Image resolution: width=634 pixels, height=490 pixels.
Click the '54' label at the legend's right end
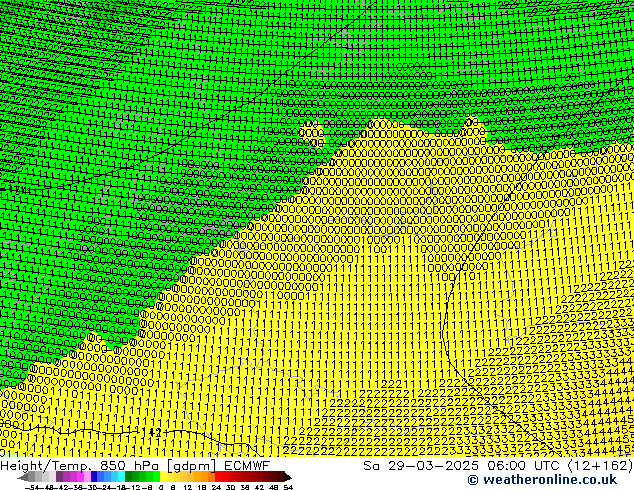click(x=288, y=487)
